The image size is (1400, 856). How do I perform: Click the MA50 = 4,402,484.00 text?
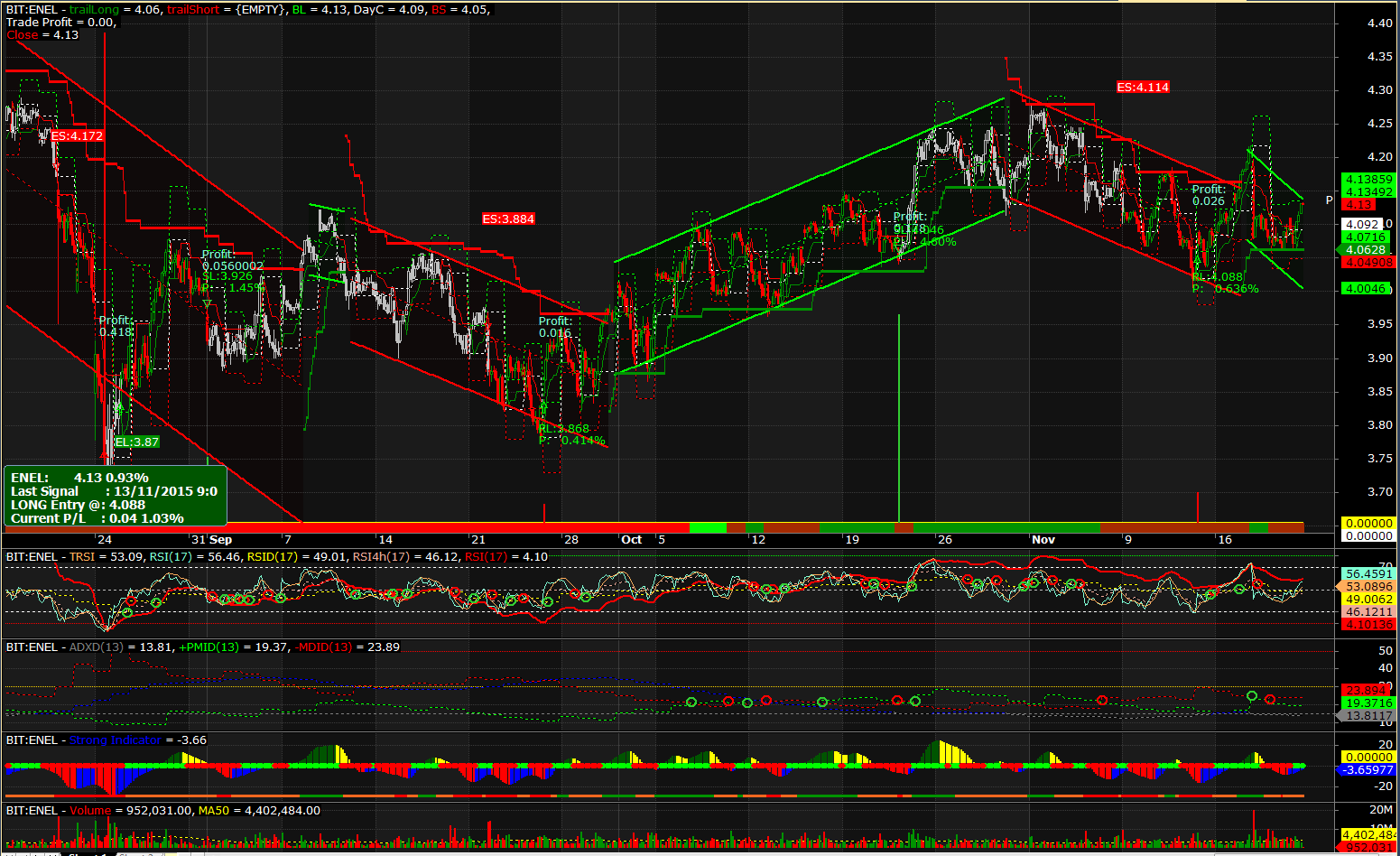pyautogui.click(x=258, y=811)
